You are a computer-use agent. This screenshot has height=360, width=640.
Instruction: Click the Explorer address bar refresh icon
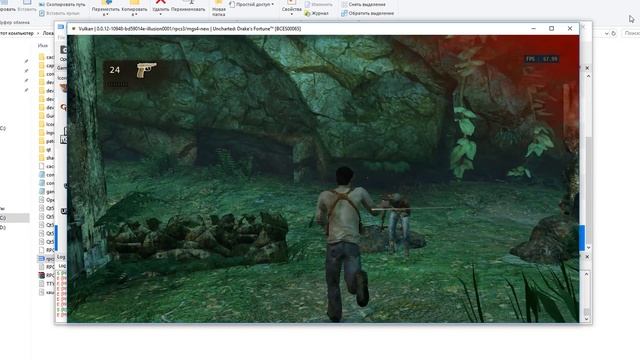(613, 33)
